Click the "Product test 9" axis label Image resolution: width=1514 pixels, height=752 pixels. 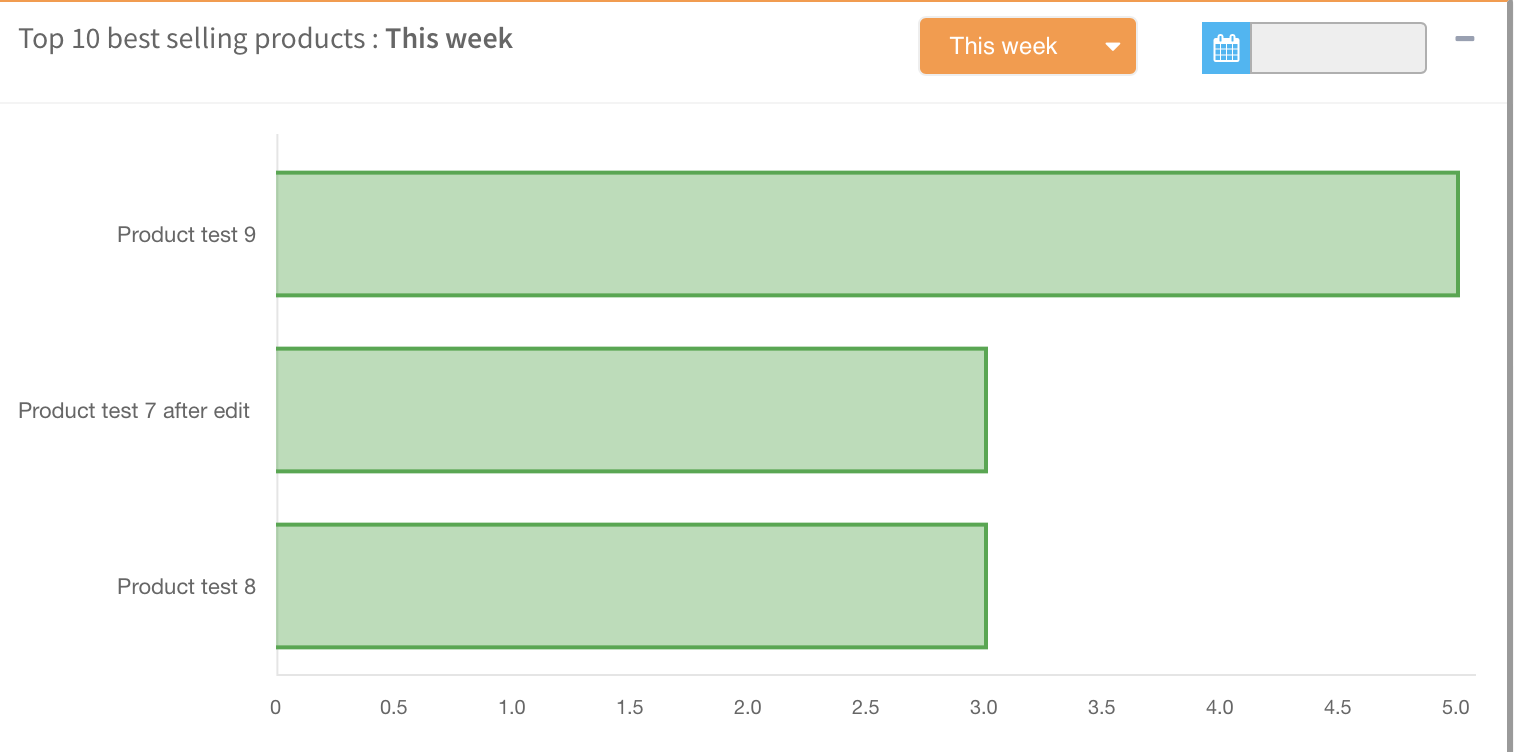click(186, 235)
